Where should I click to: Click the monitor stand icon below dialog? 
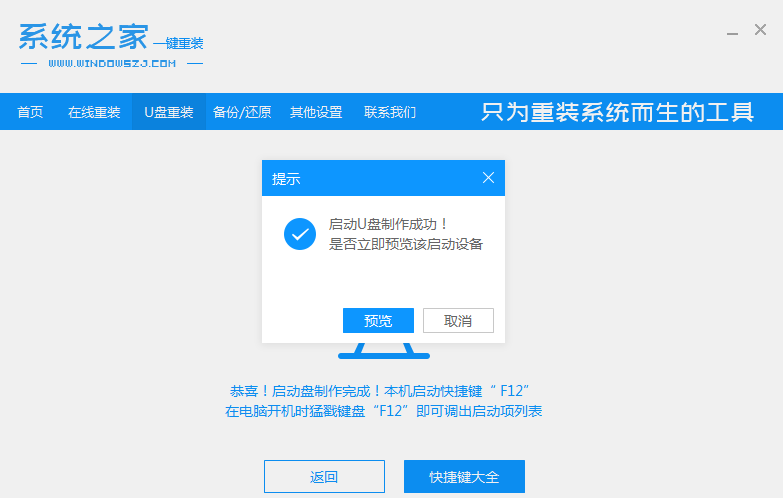pos(383,351)
